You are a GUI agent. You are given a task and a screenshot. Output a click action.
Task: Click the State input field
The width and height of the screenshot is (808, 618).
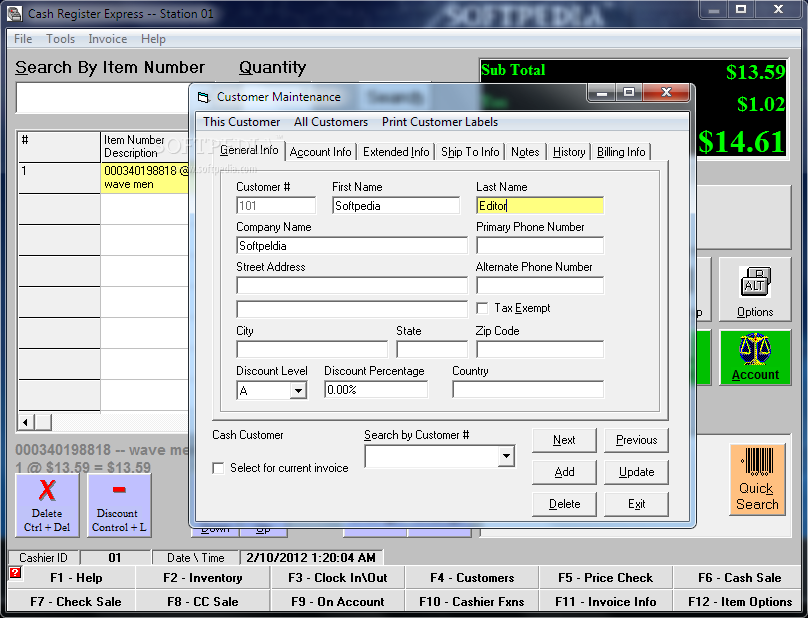[432, 349]
